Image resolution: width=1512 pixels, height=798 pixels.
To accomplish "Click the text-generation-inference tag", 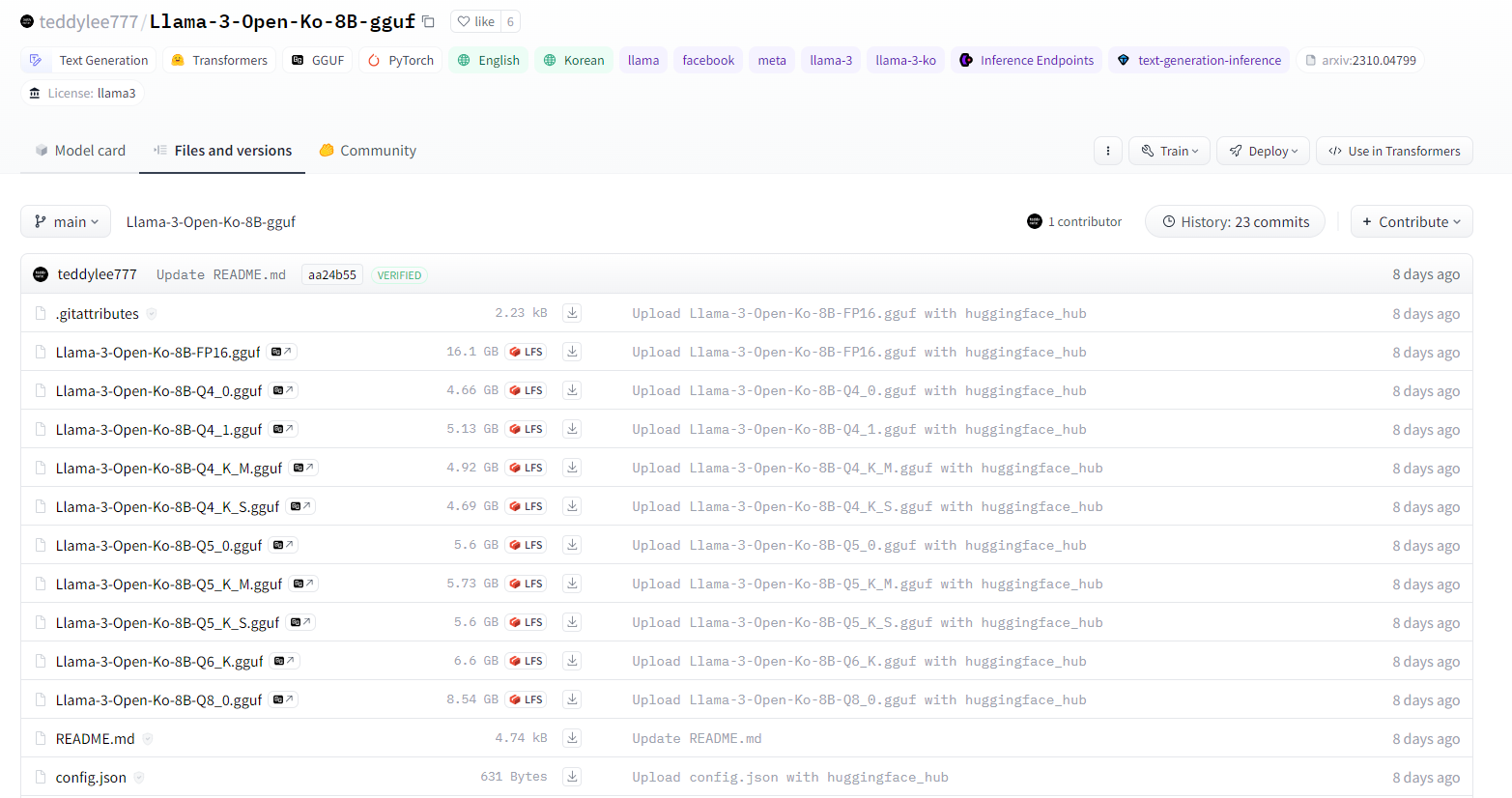I will [1199, 60].
